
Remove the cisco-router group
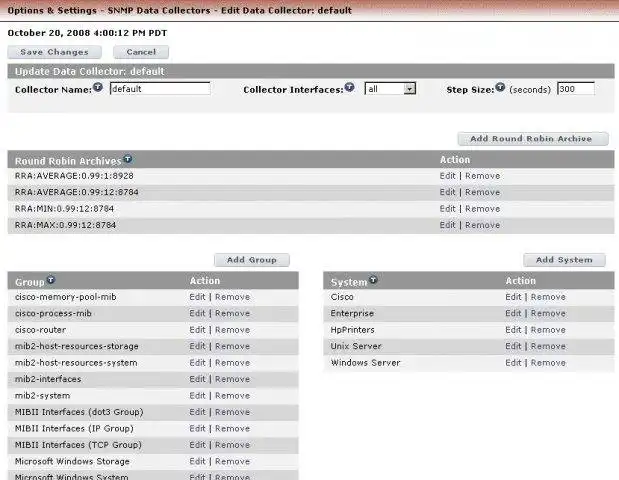click(233, 330)
